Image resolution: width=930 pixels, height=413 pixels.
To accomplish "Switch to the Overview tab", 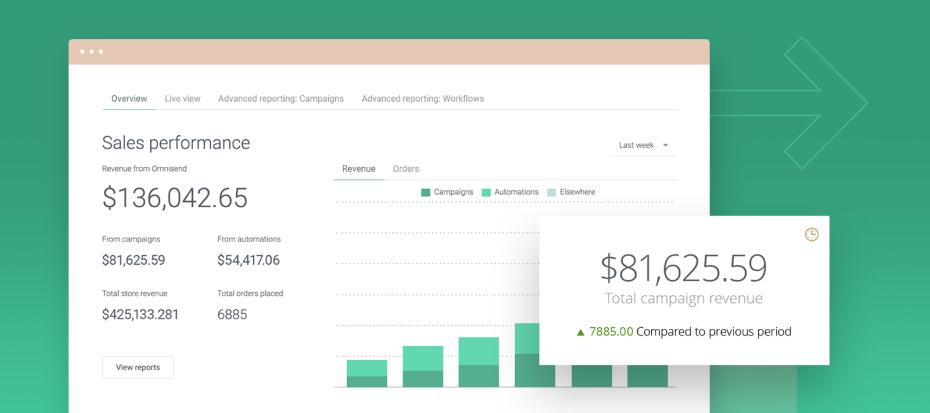I will point(129,99).
